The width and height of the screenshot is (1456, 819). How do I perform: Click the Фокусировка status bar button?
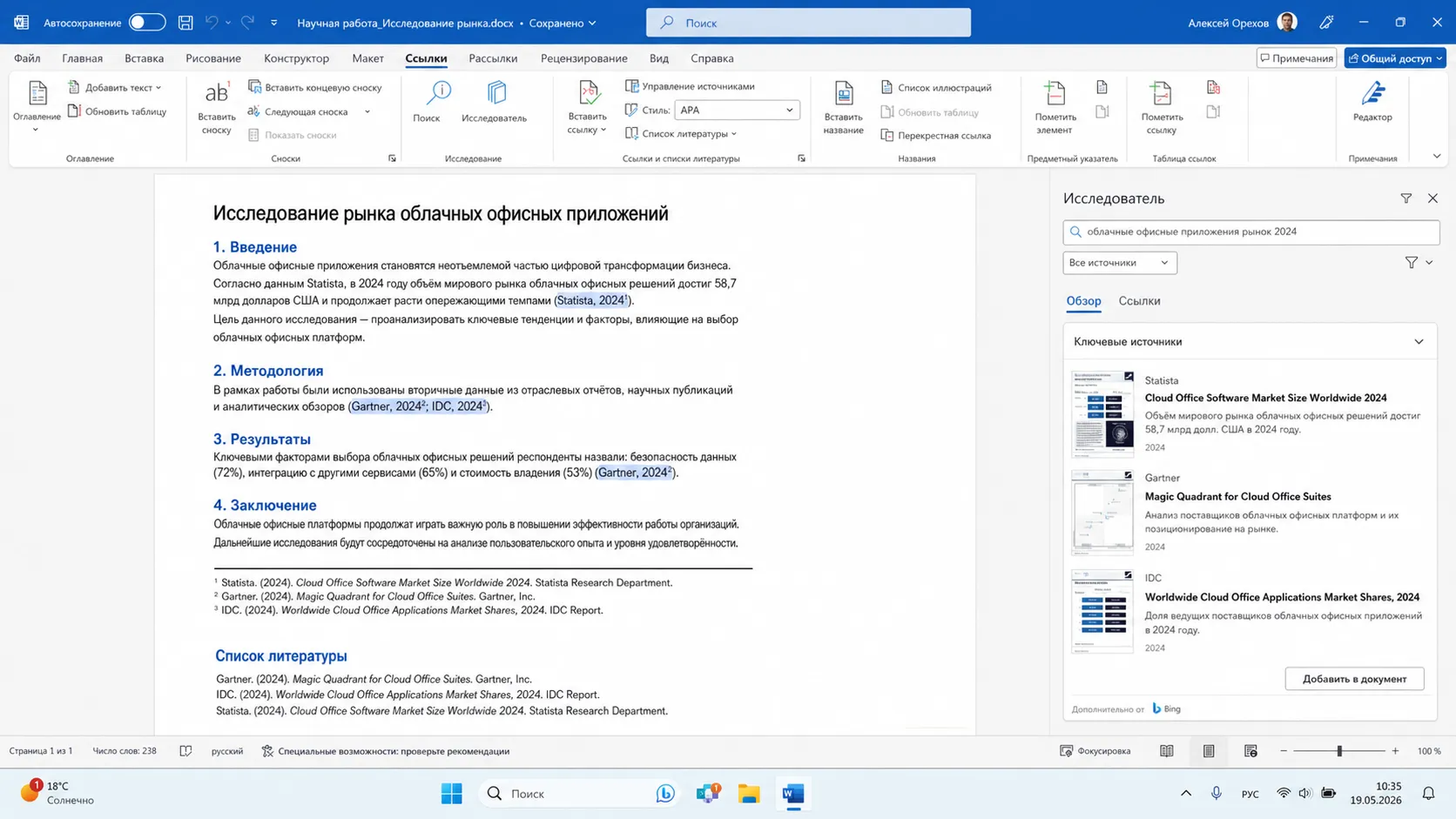coord(1095,751)
